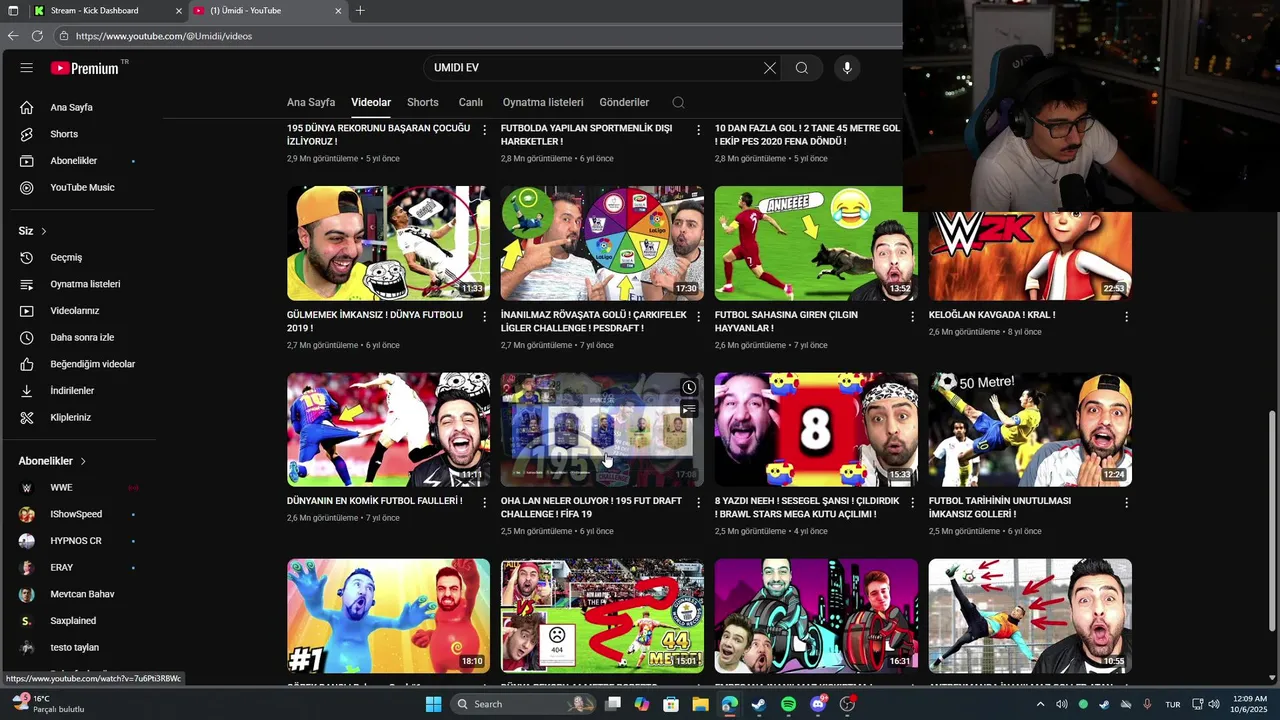Screen dimensions: 1280x720
Task: Expand the Siz section chevron
Action: tap(43, 231)
